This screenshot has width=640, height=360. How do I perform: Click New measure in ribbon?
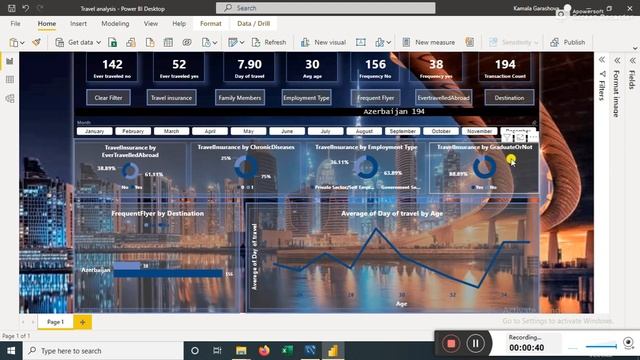pyautogui.click(x=429, y=42)
